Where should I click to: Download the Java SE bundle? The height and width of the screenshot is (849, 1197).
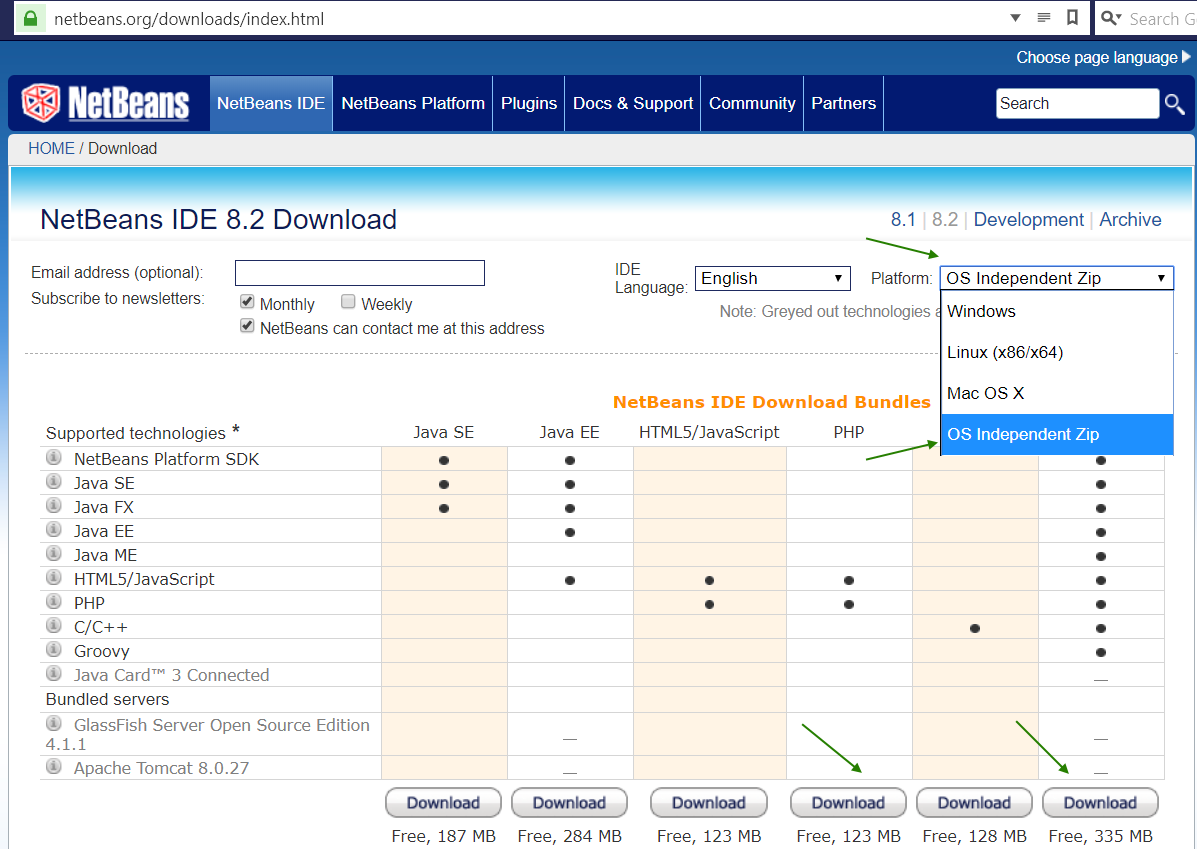[444, 802]
